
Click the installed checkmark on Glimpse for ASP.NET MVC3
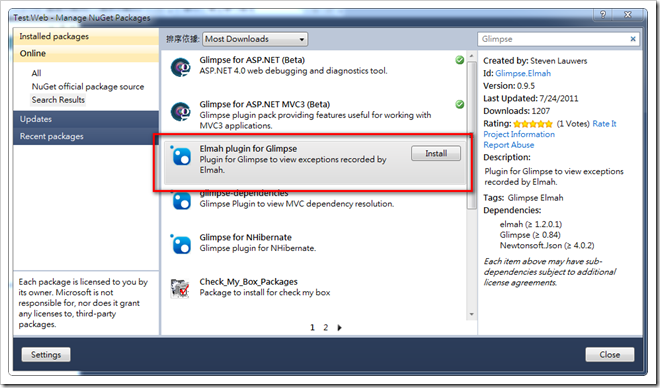(460, 104)
